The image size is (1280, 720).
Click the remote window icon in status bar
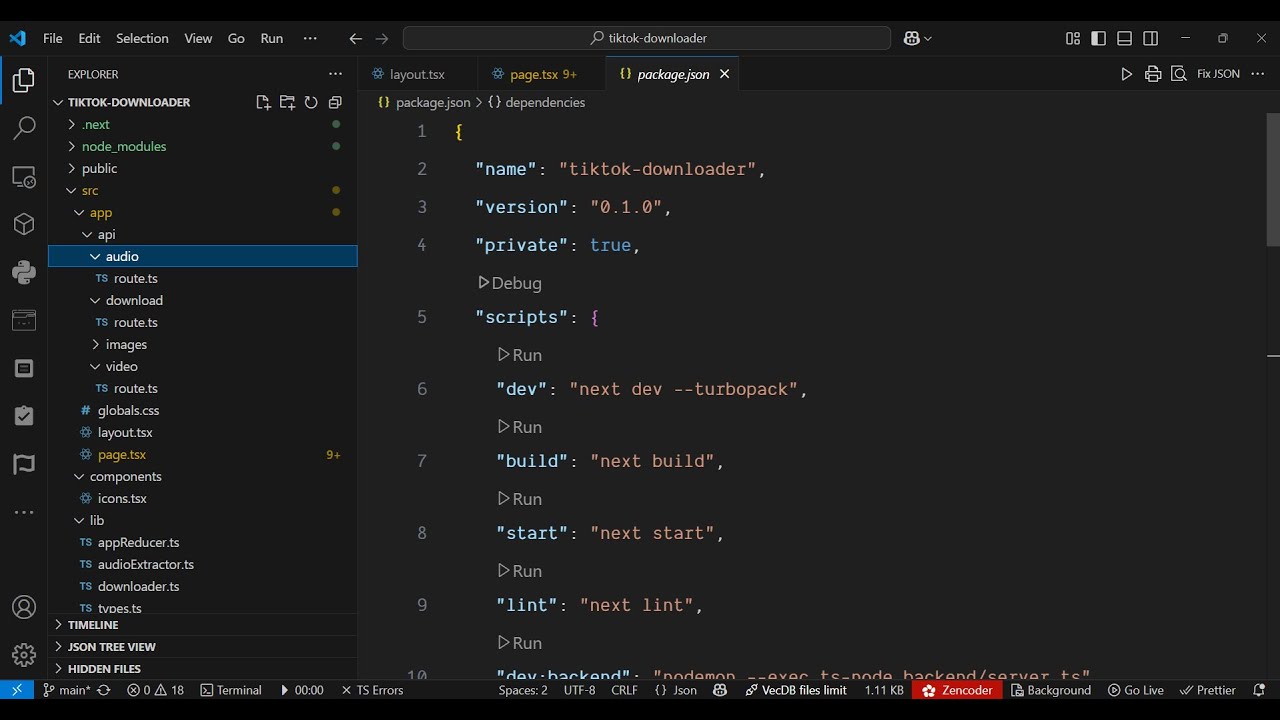pos(17,690)
